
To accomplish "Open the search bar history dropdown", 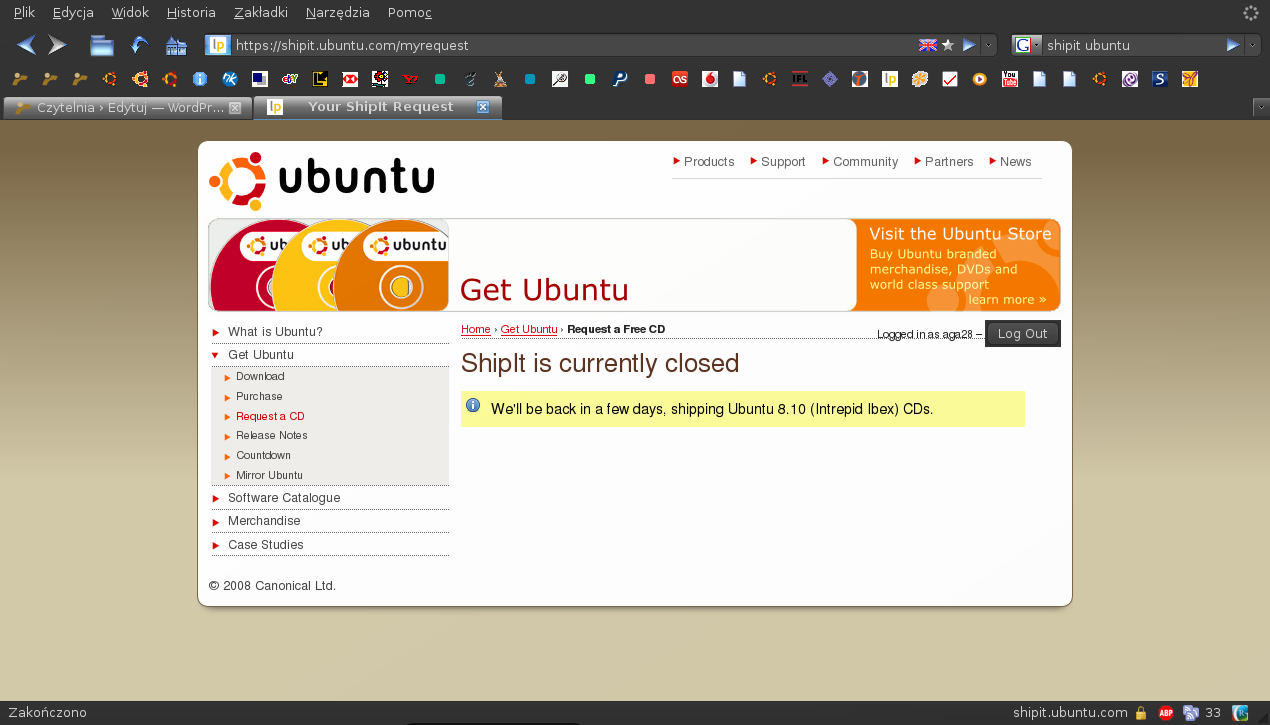I will [1253, 45].
